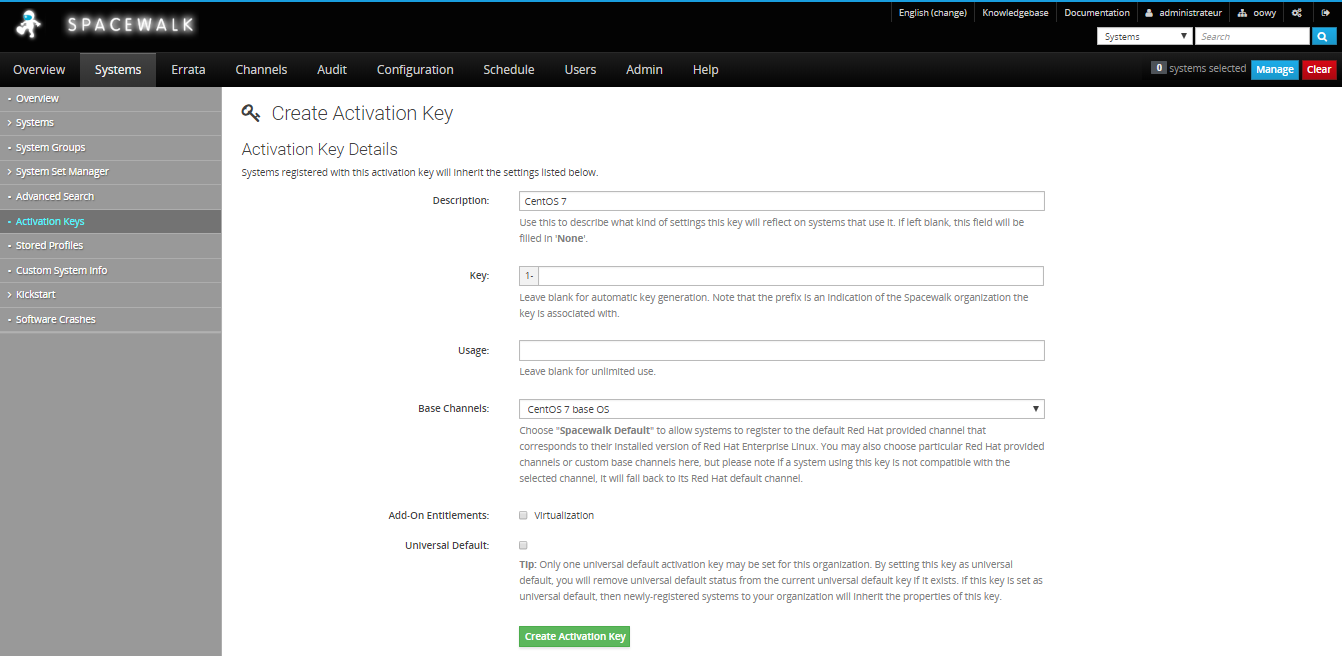This screenshot has width=1342, height=656.
Task: Click the oowy organization icon
Action: pos(1243,13)
